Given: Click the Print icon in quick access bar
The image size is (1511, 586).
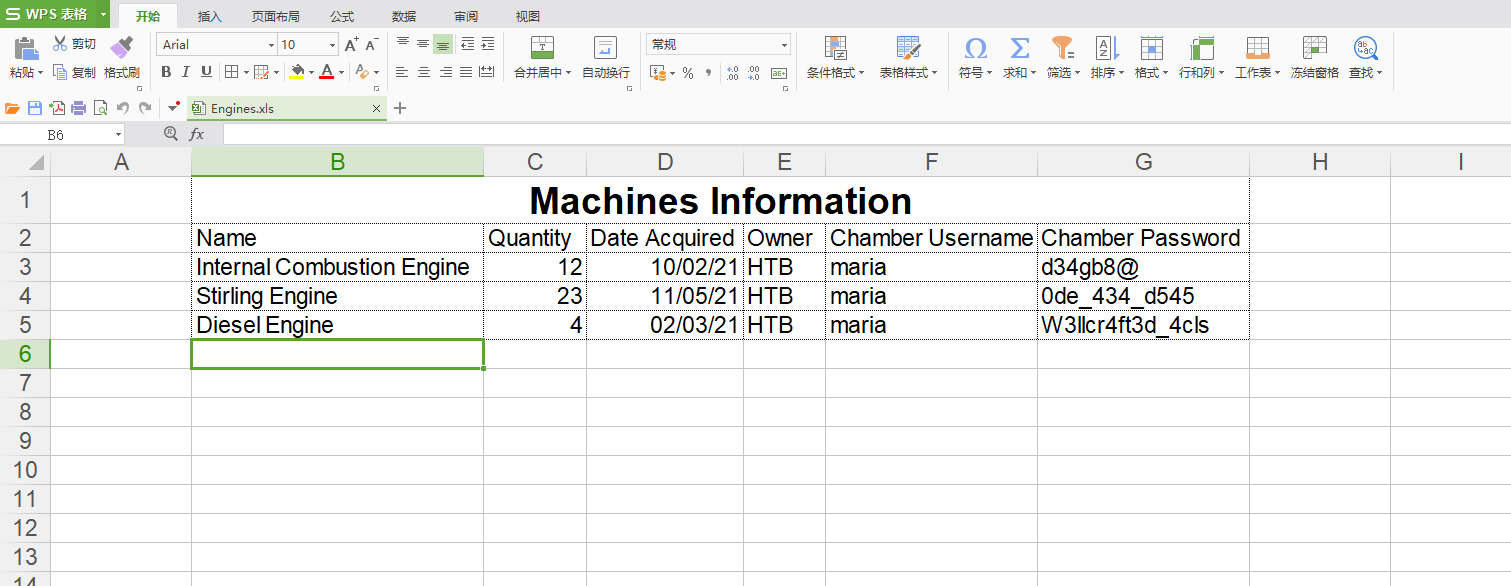Looking at the screenshot, I should pyautogui.click(x=78, y=108).
